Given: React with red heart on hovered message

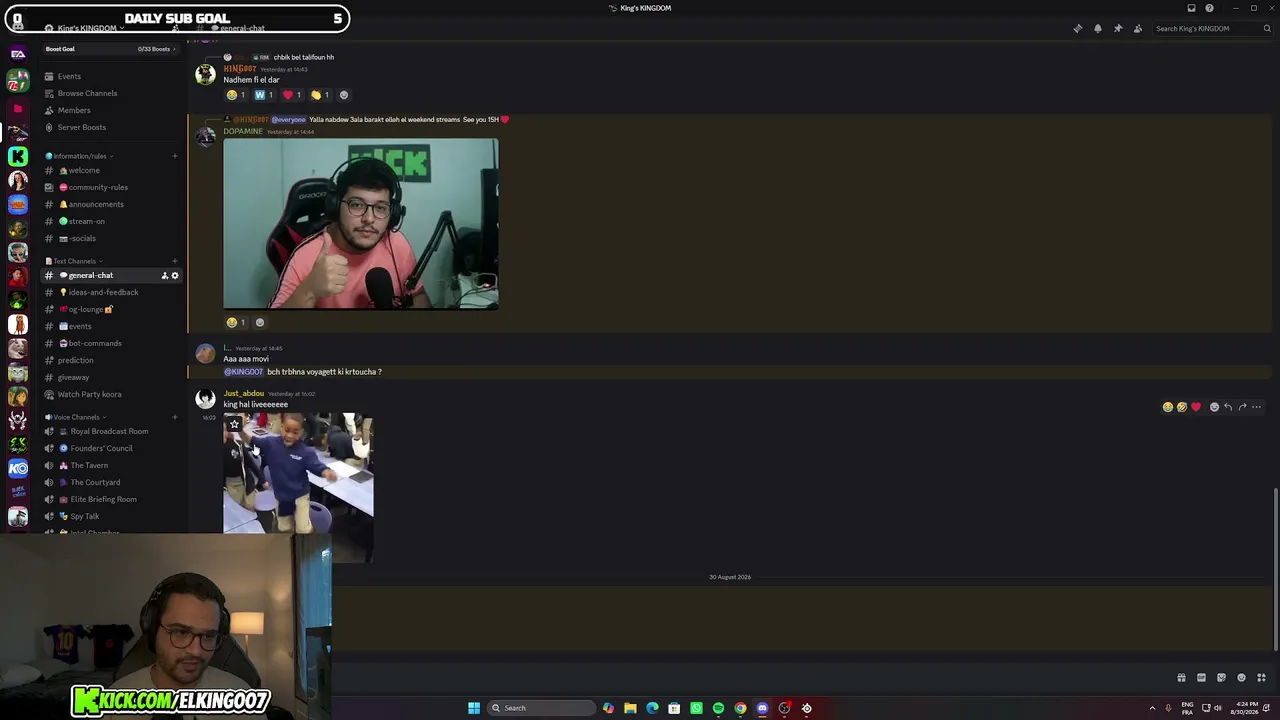Looking at the screenshot, I should point(1195,407).
